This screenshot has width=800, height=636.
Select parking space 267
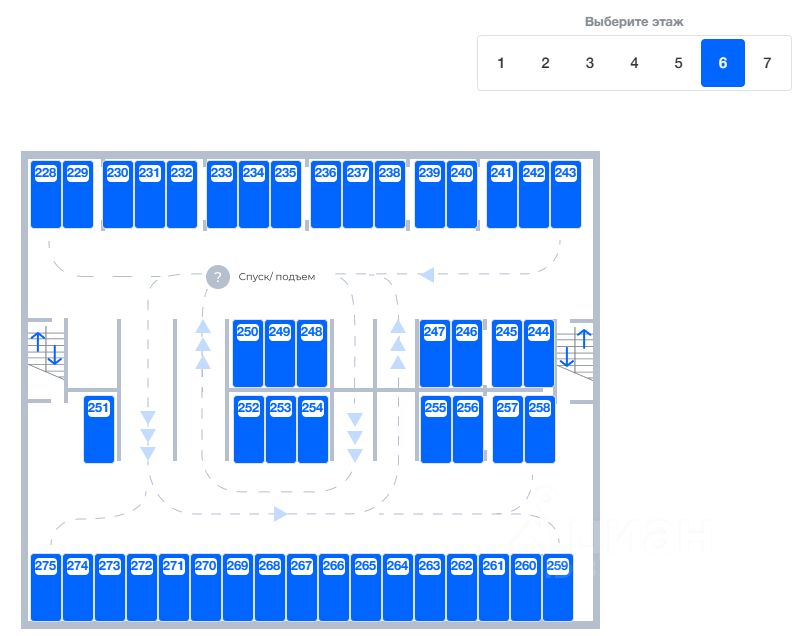coord(302,588)
